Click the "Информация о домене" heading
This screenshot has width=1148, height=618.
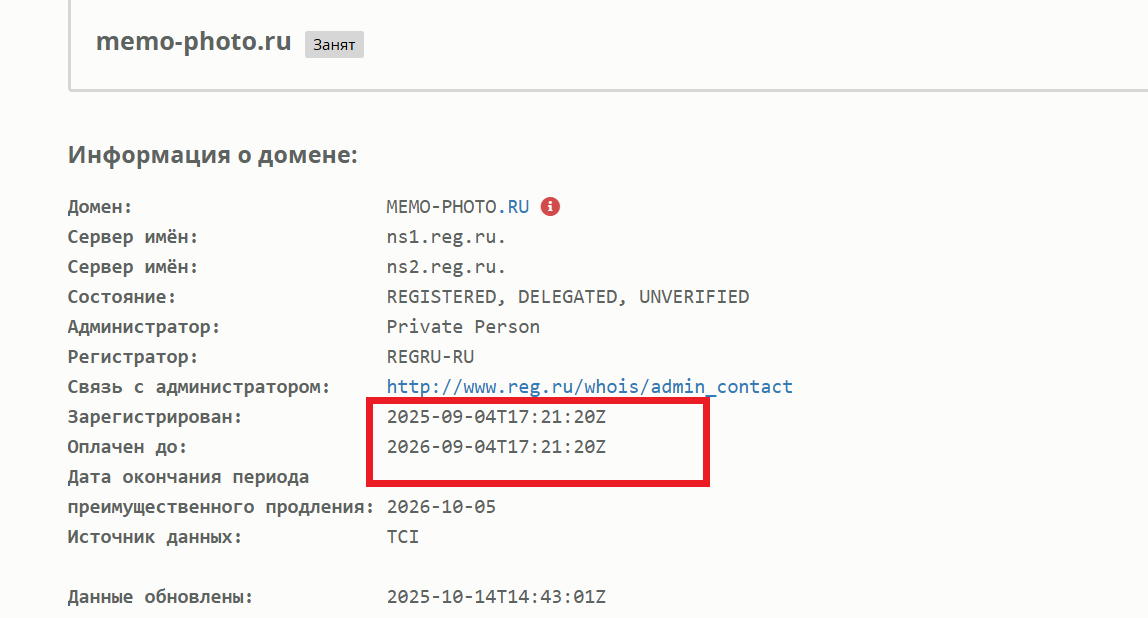pos(212,155)
